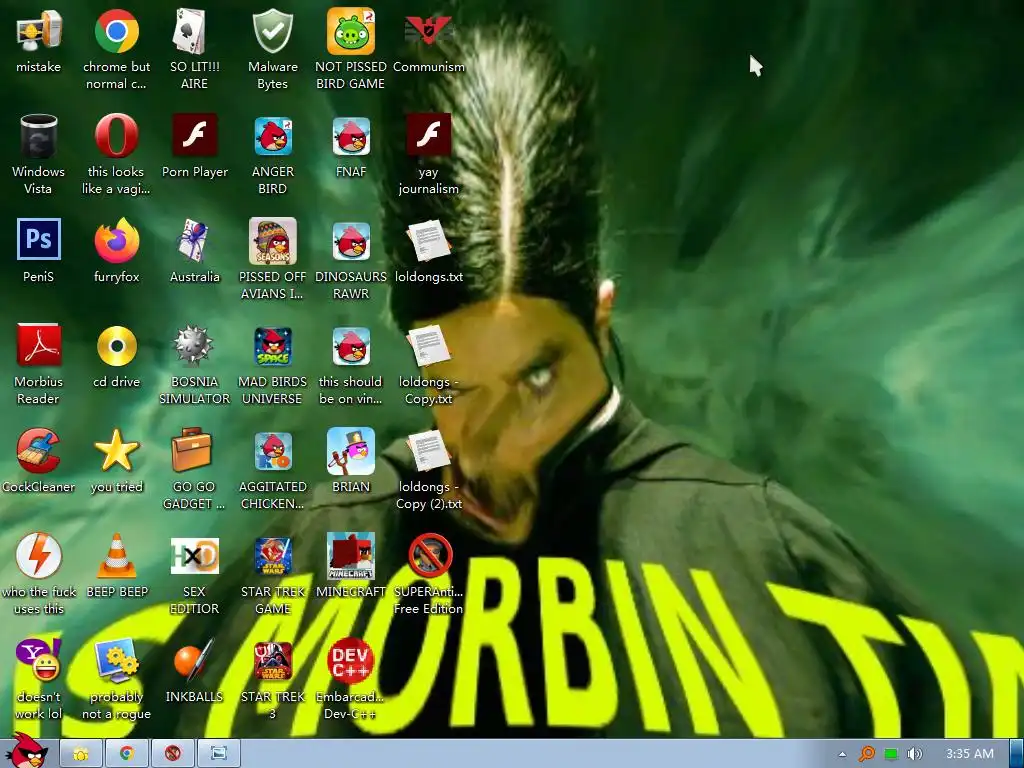Click the 3:35 AM clock
Viewport: 1024px width, 768px height.
click(970, 754)
